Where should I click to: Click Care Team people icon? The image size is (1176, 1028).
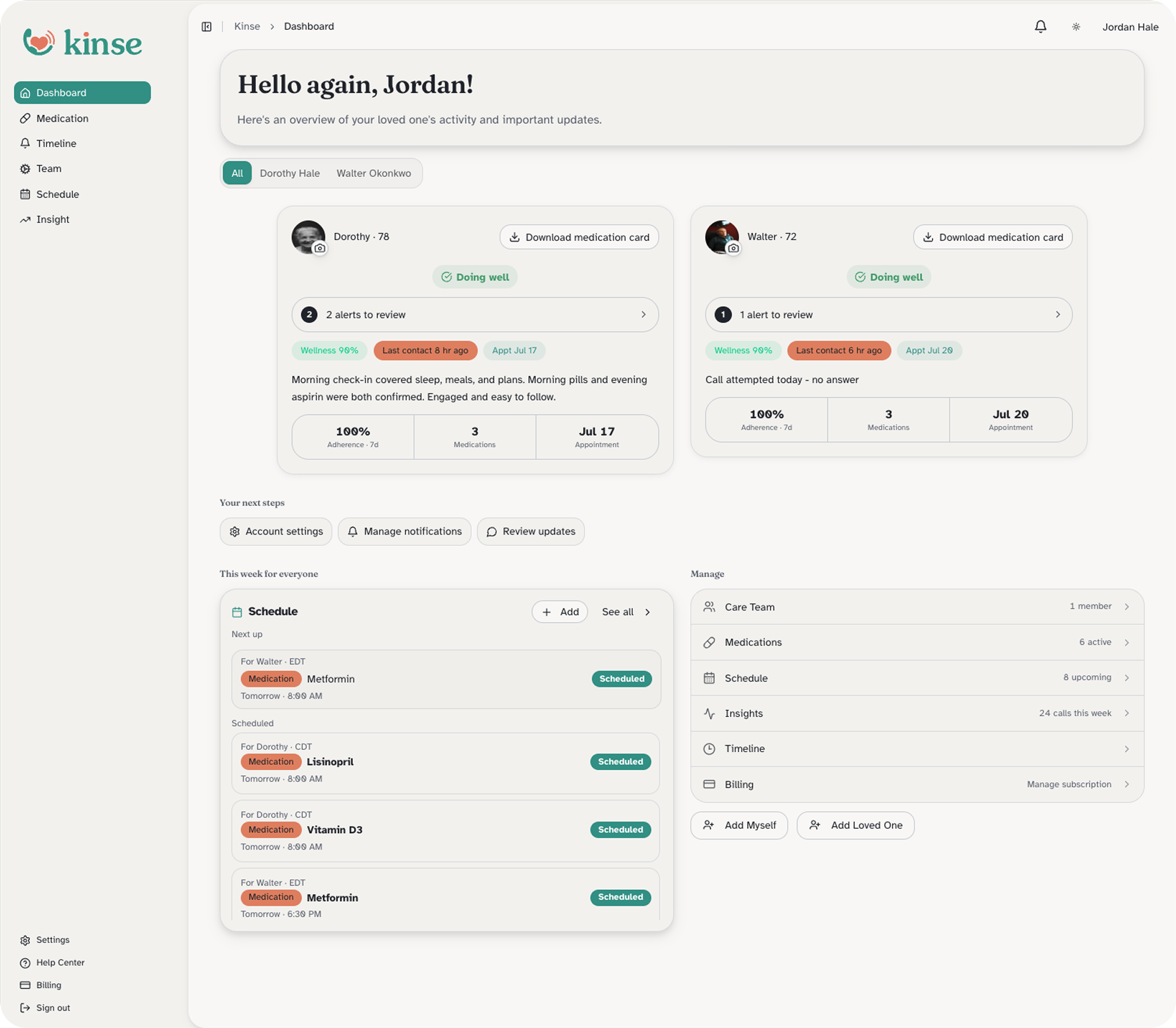[x=709, y=606]
